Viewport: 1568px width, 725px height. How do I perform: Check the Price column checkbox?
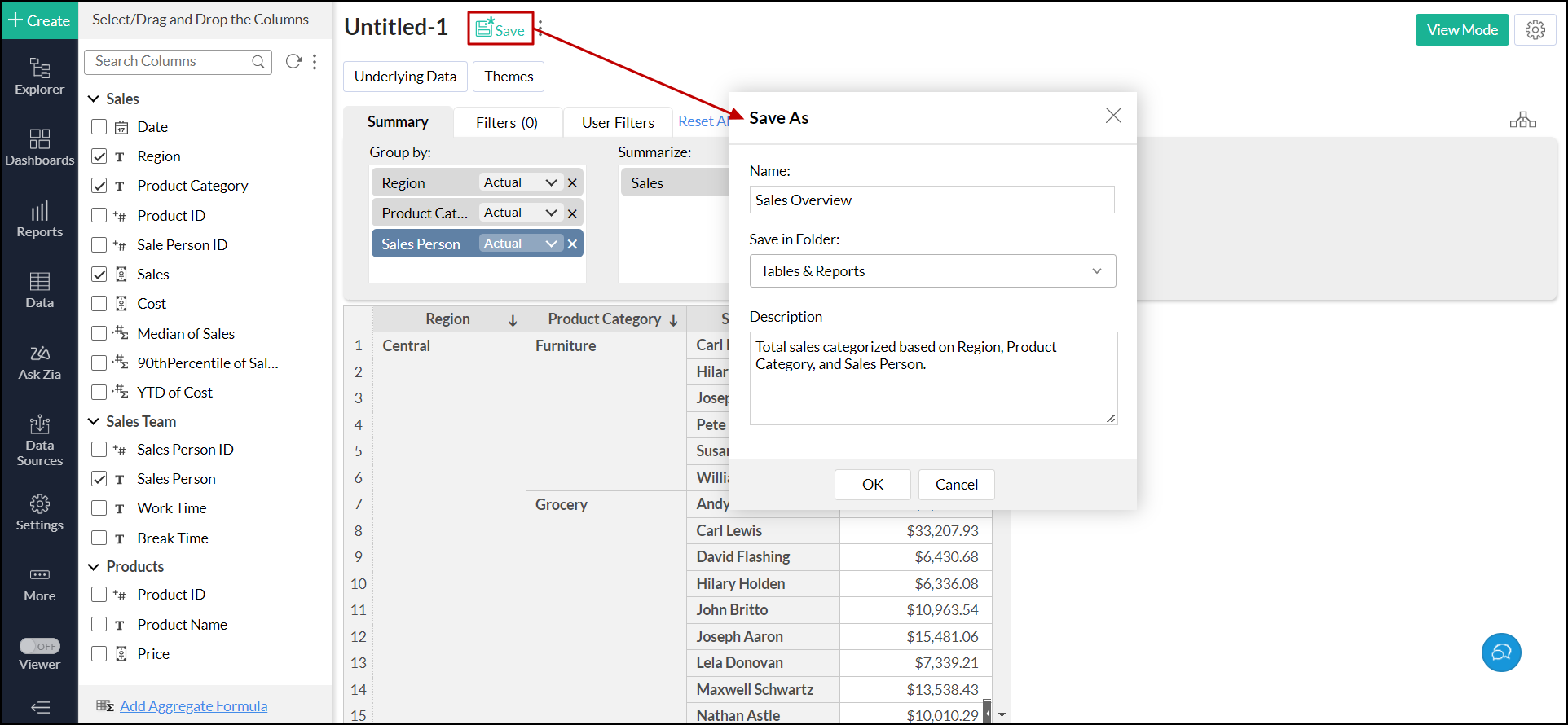pos(99,654)
